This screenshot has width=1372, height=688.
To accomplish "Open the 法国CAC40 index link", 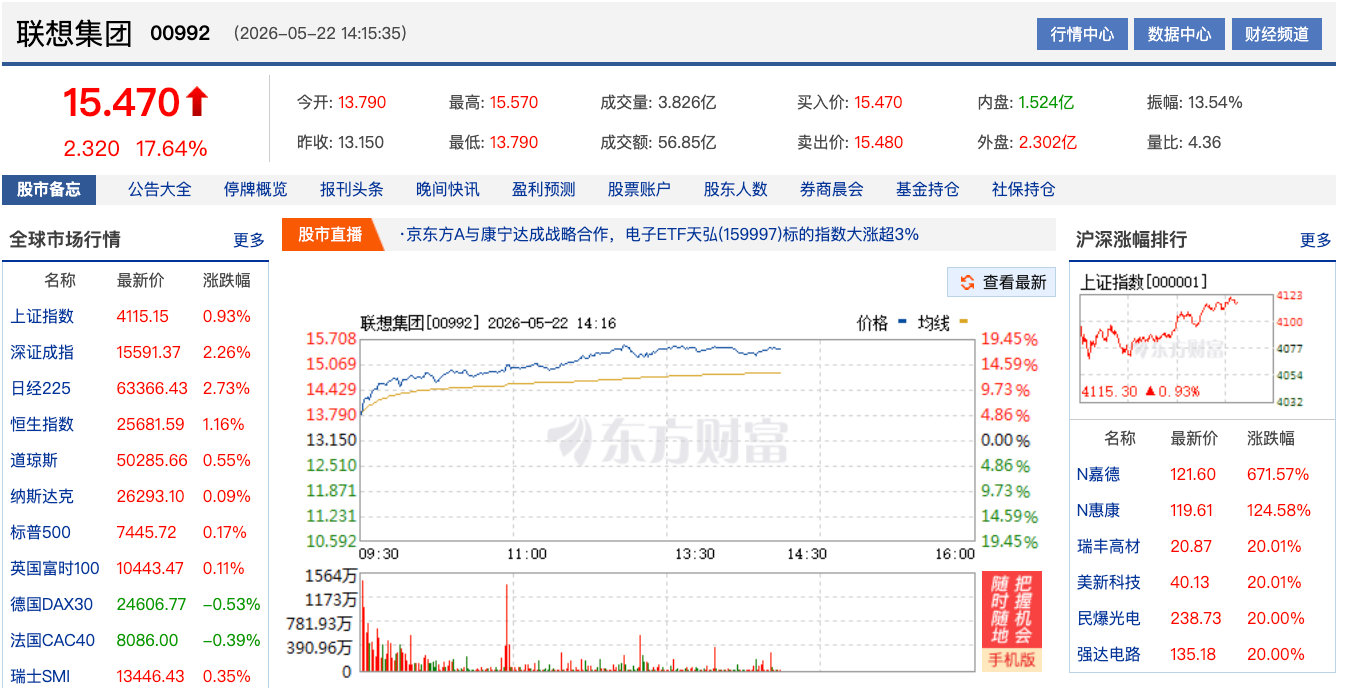I will pyautogui.click(x=53, y=640).
